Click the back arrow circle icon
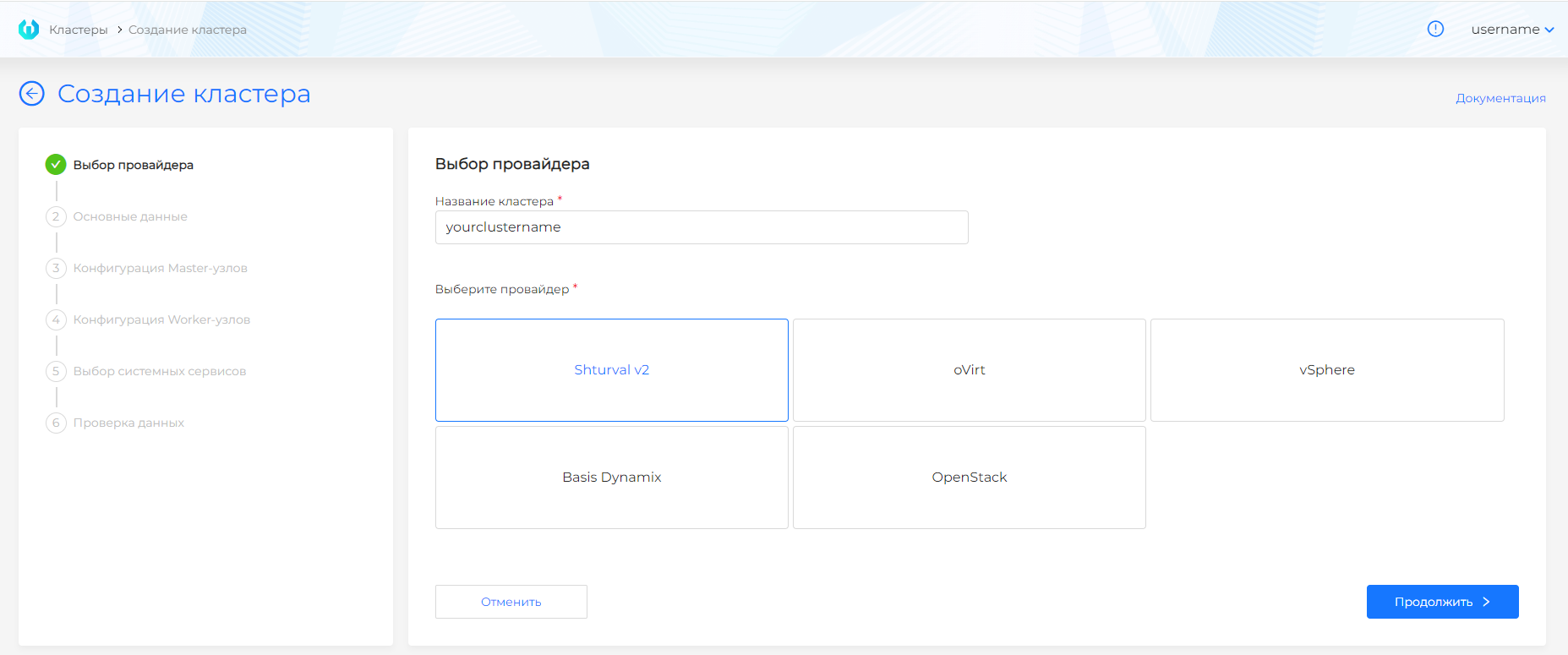Viewport: 1568px width, 655px height. point(32,94)
